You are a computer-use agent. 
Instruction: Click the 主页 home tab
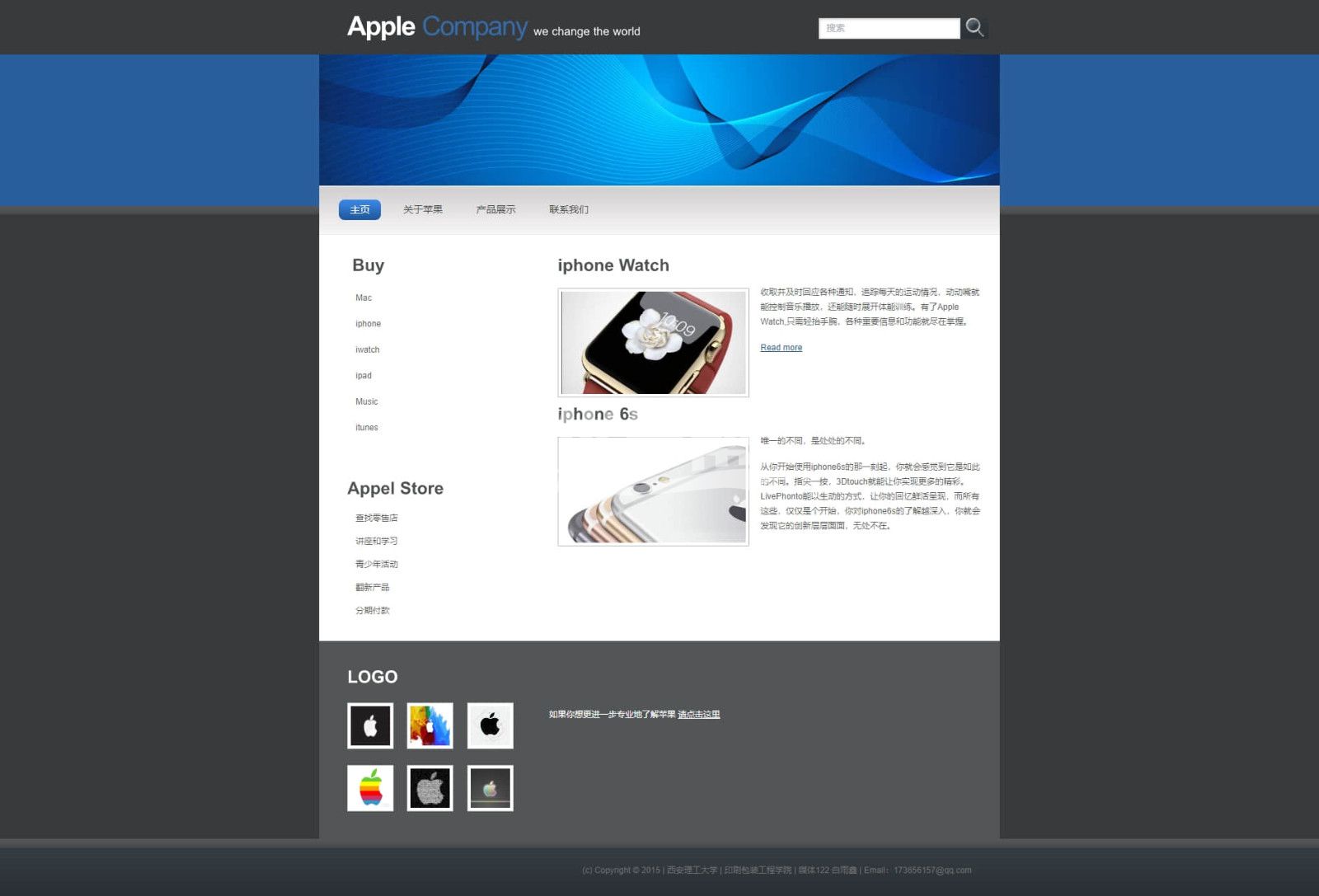click(x=359, y=209)
